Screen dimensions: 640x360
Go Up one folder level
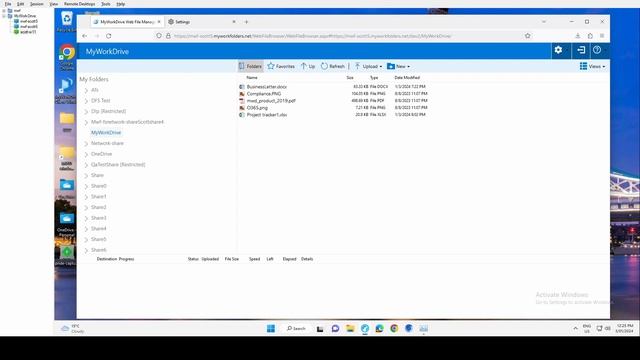tap(308, 66)
